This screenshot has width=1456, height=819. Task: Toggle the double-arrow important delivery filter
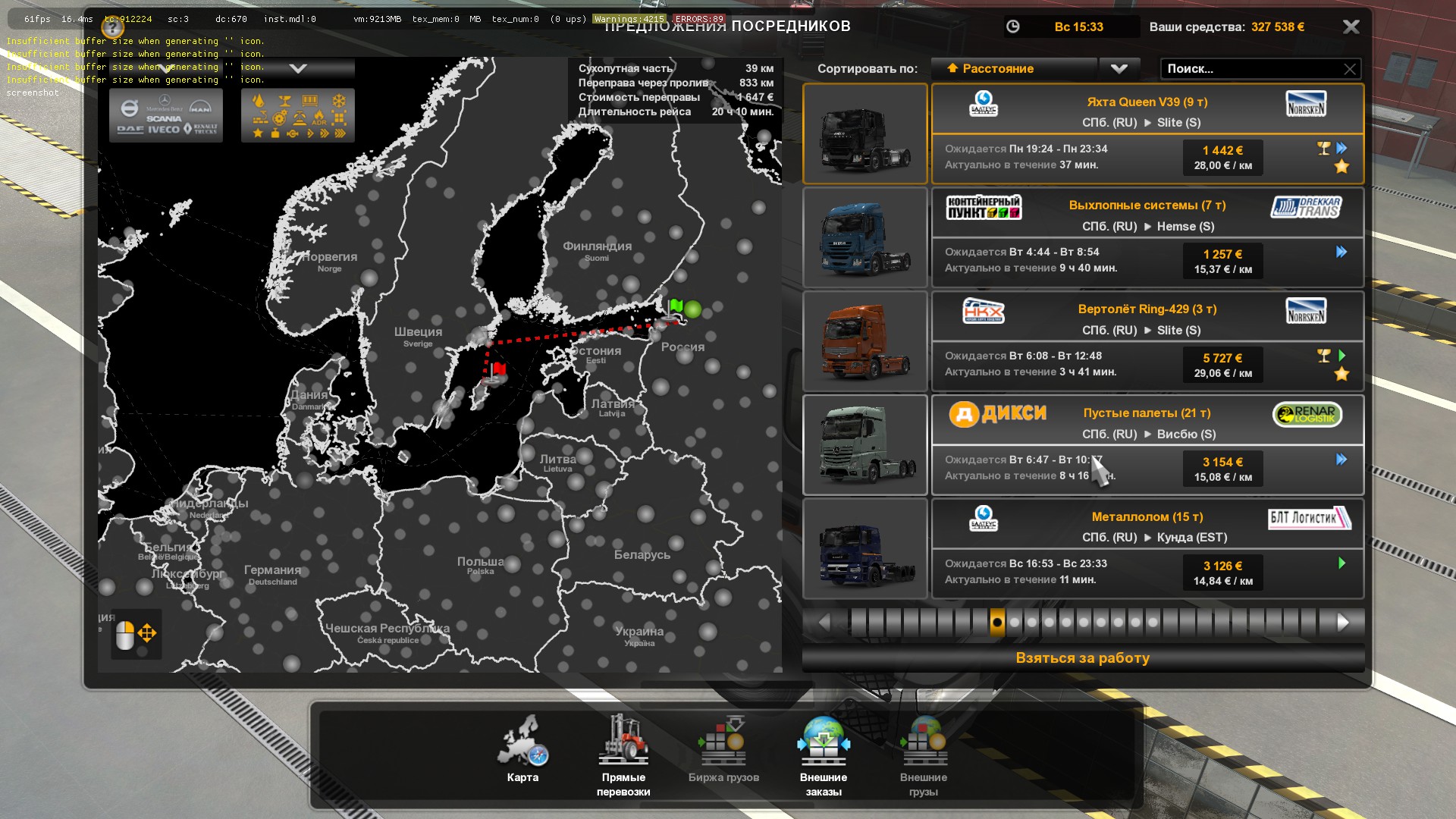[x=325, y=133]
